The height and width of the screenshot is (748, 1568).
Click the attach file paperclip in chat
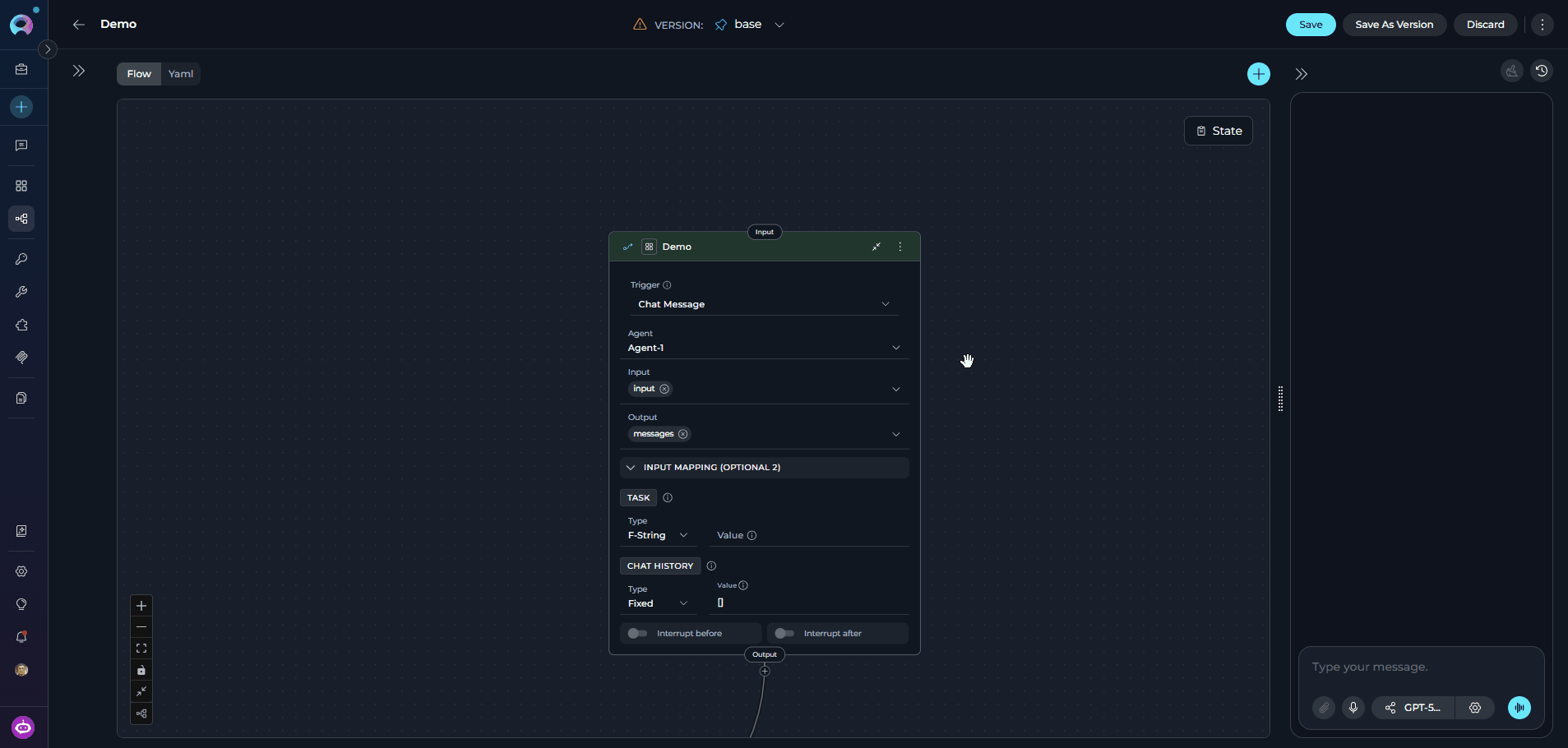(1324, 708)
